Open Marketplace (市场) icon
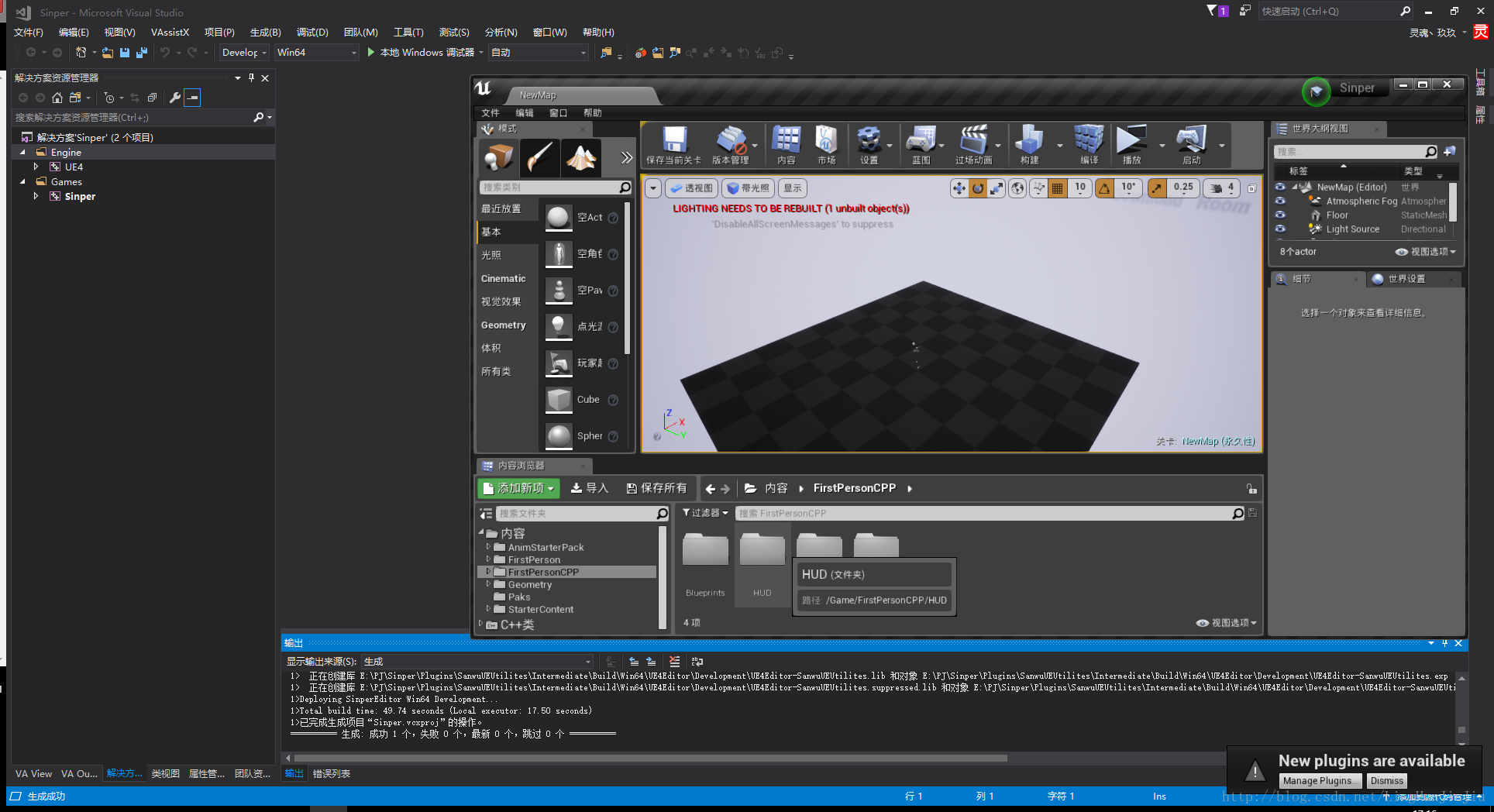The image size is (1494, 812). (826, 140)
